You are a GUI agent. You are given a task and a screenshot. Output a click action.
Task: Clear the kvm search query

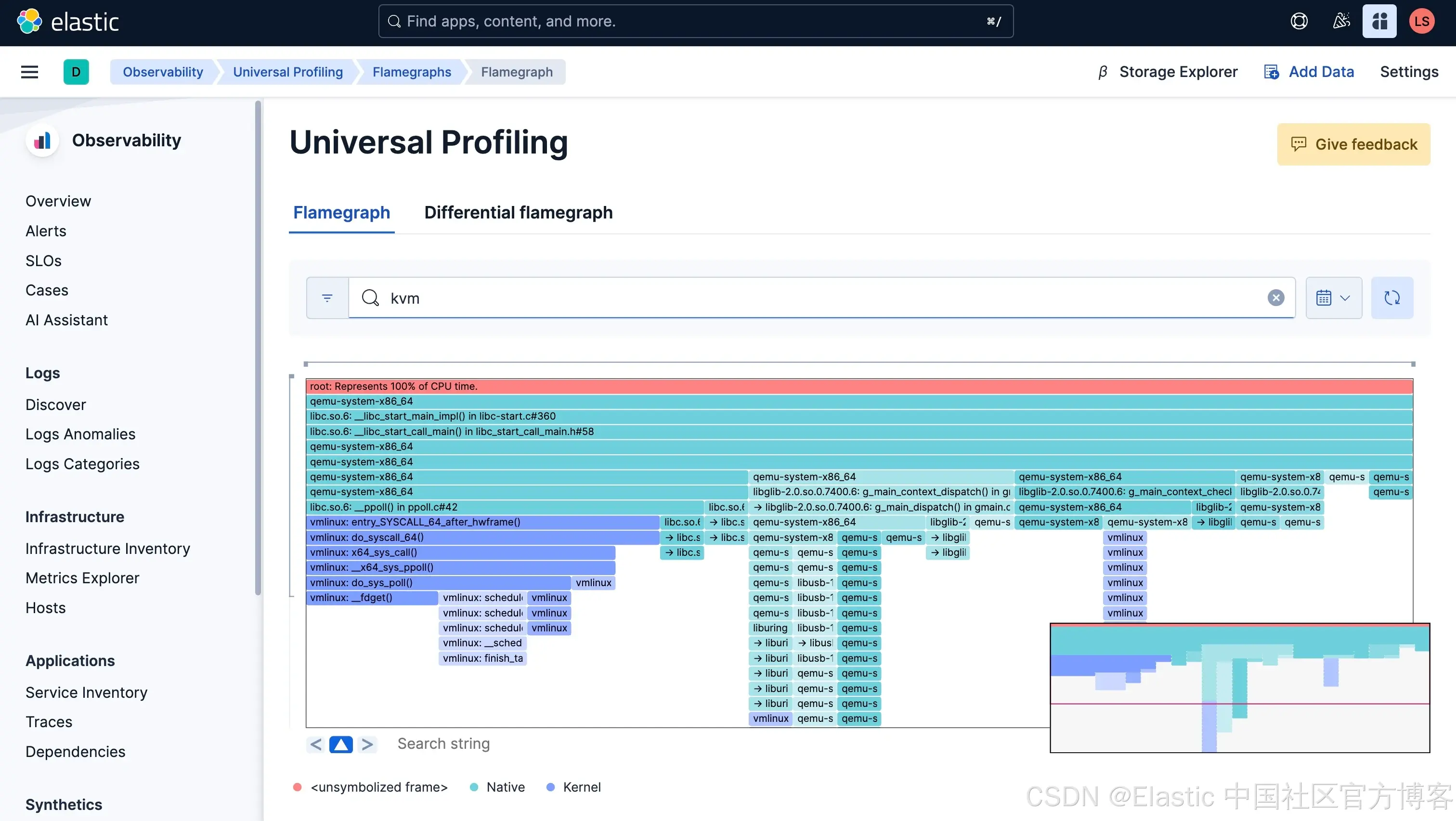pos(1276,298)
